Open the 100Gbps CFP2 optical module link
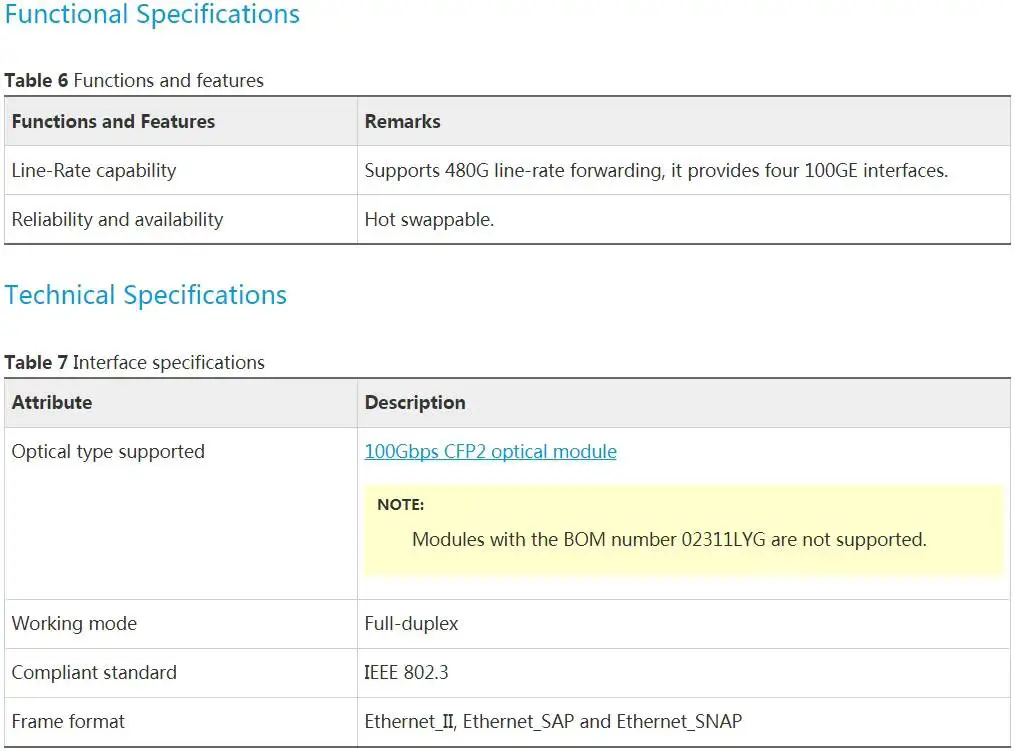The width and height of the screenshot is (1015, 751). click(490, 452)
